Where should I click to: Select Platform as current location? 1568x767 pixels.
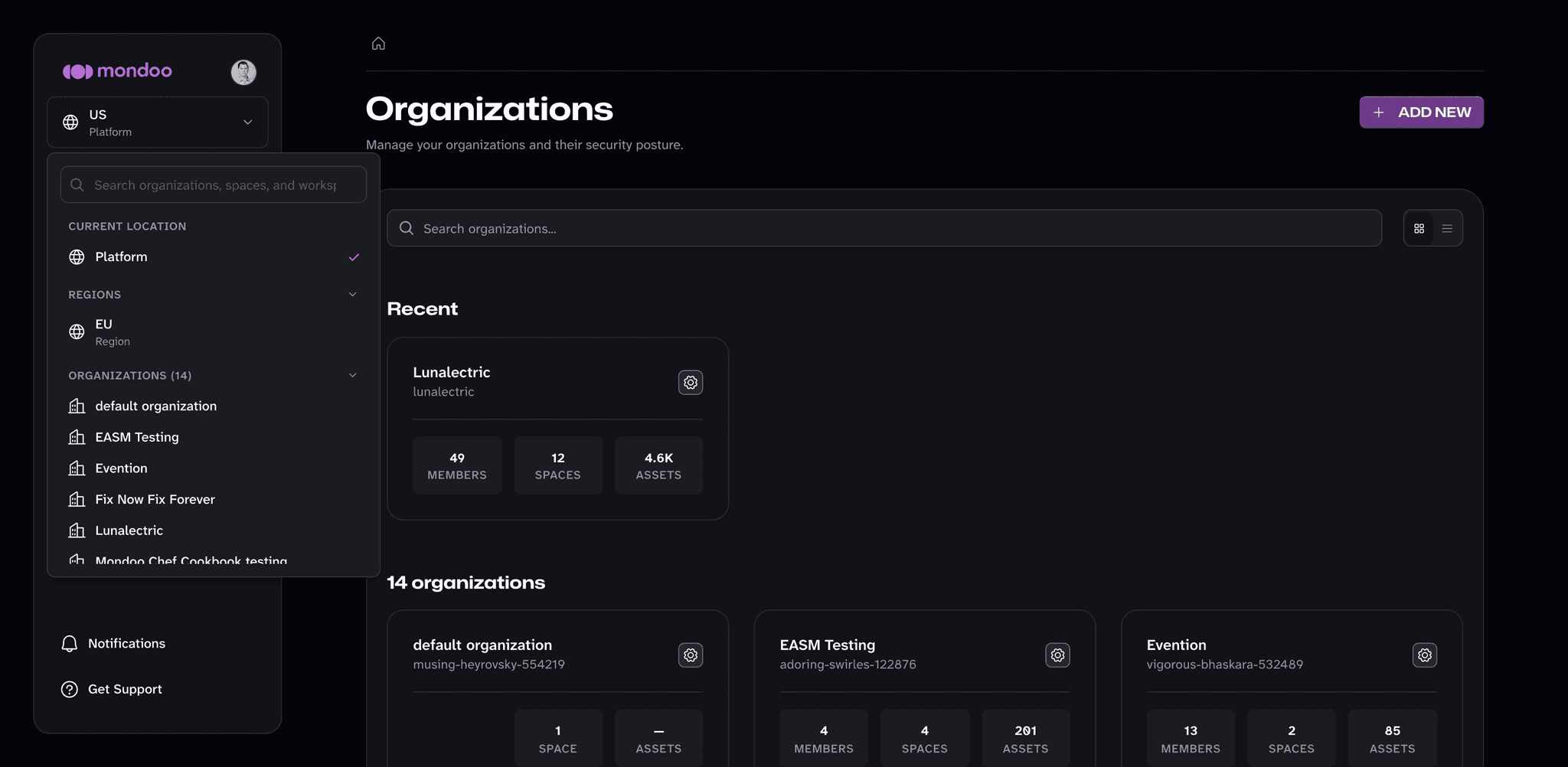point(214,257)
